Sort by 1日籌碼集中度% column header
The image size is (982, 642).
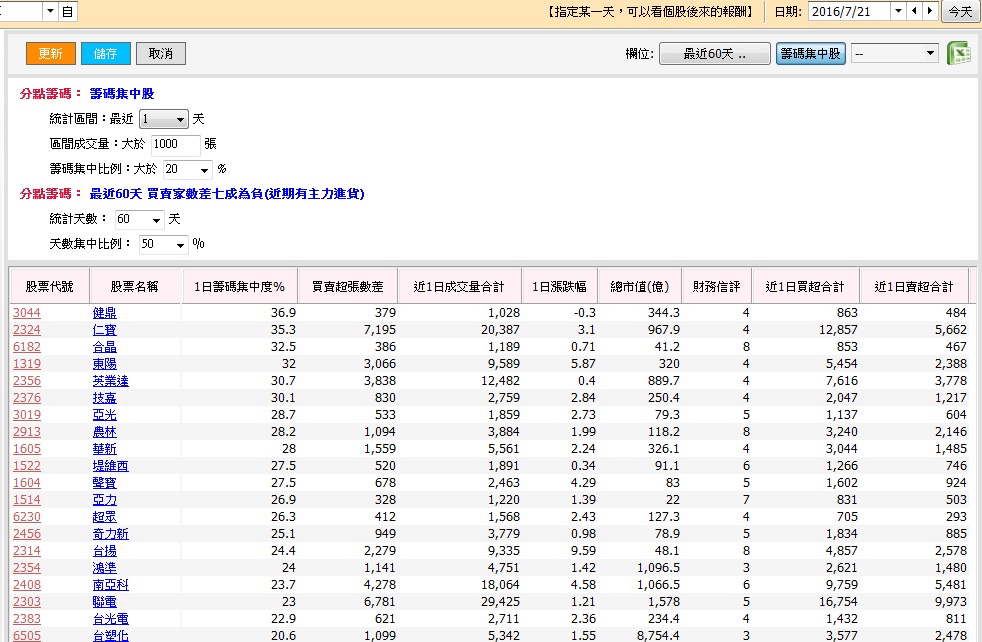[x=240, y=287]
